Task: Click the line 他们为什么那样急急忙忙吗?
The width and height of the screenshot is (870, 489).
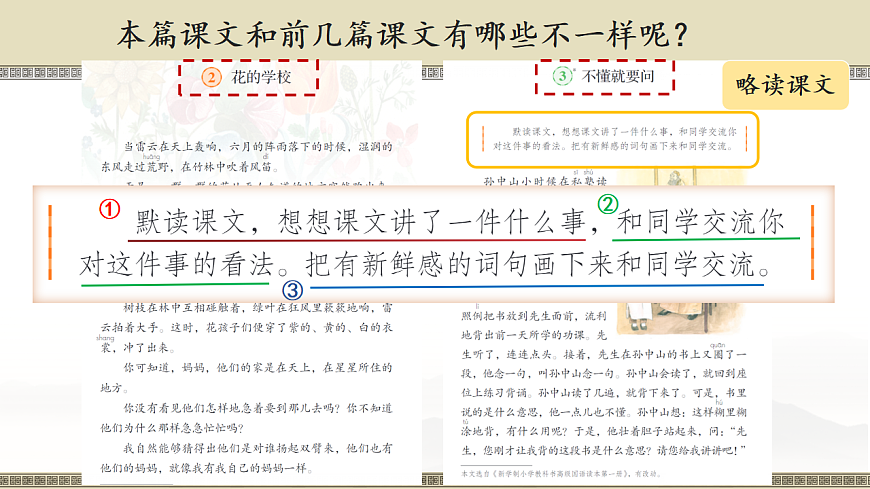Action: click(171, 428)
